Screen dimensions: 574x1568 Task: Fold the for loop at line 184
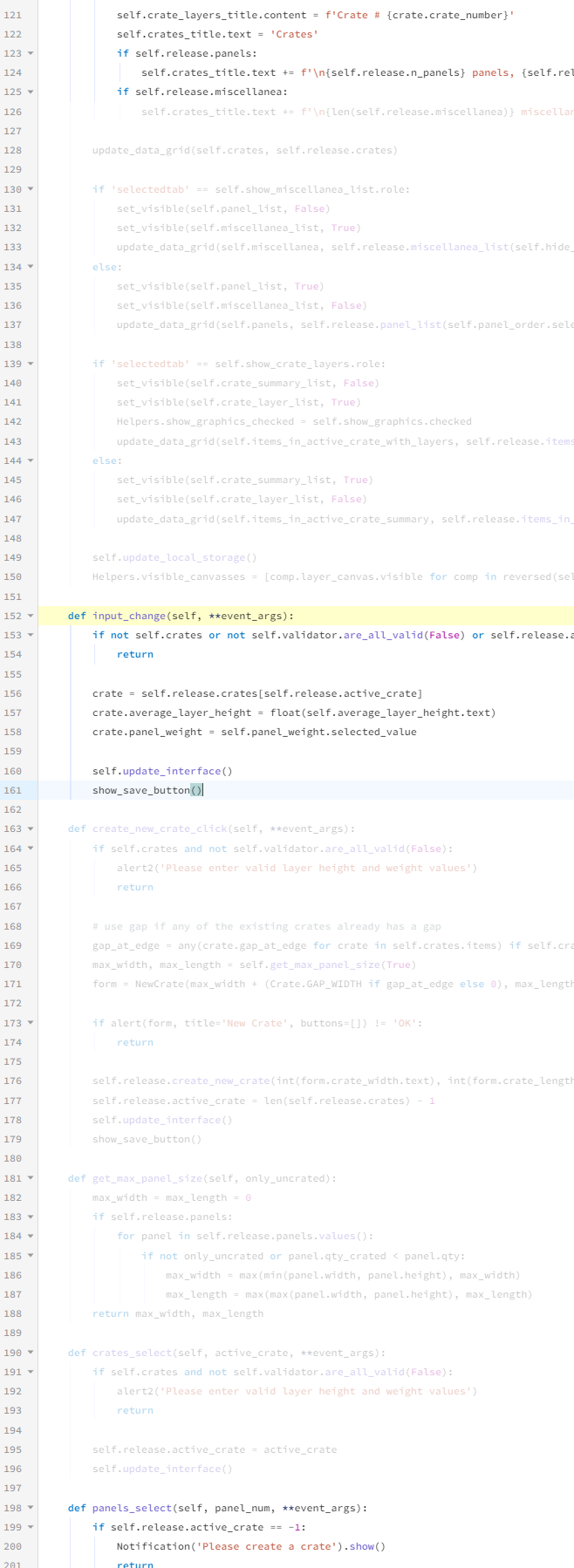tap(31, 1236)
